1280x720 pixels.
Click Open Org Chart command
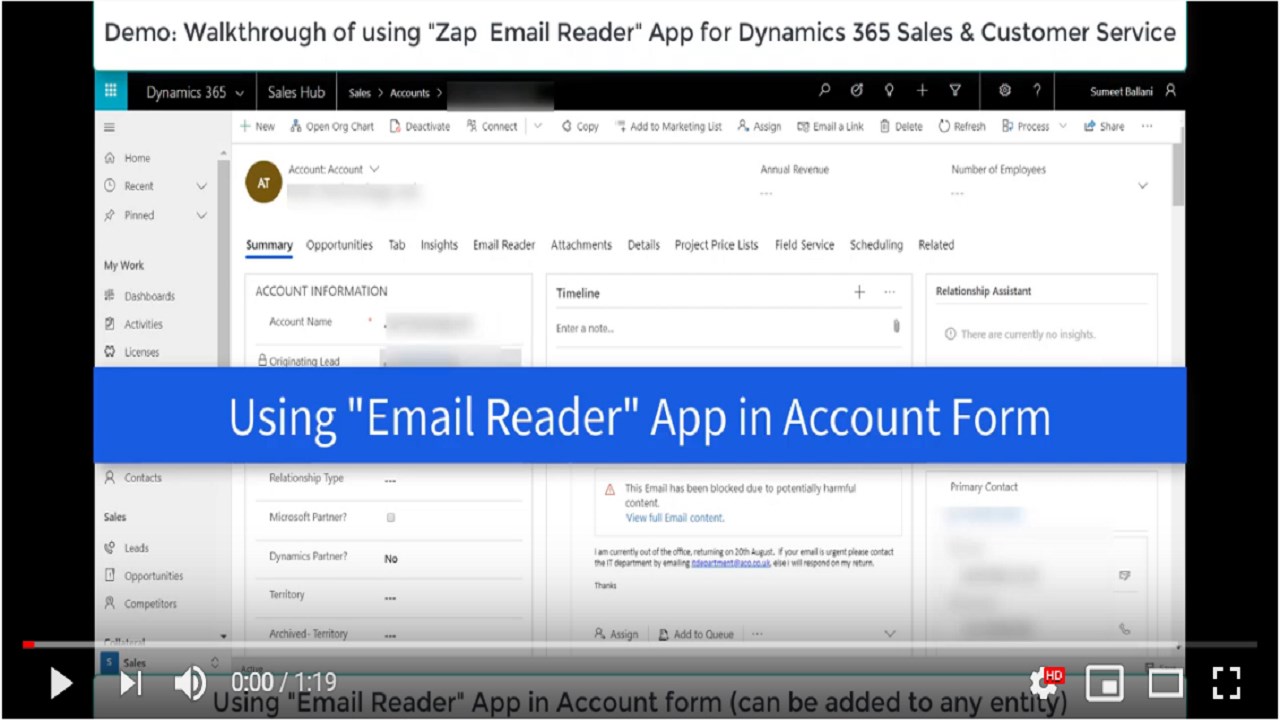click(x=332, y=127)
